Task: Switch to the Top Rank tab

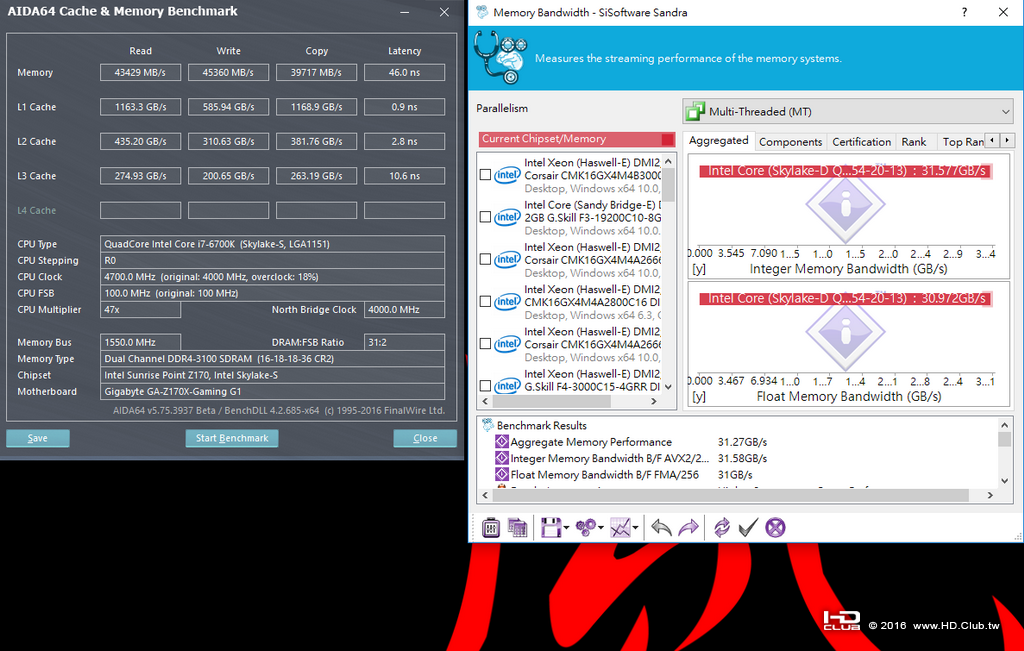Action: pyautogui.click(x=963, y=142)
